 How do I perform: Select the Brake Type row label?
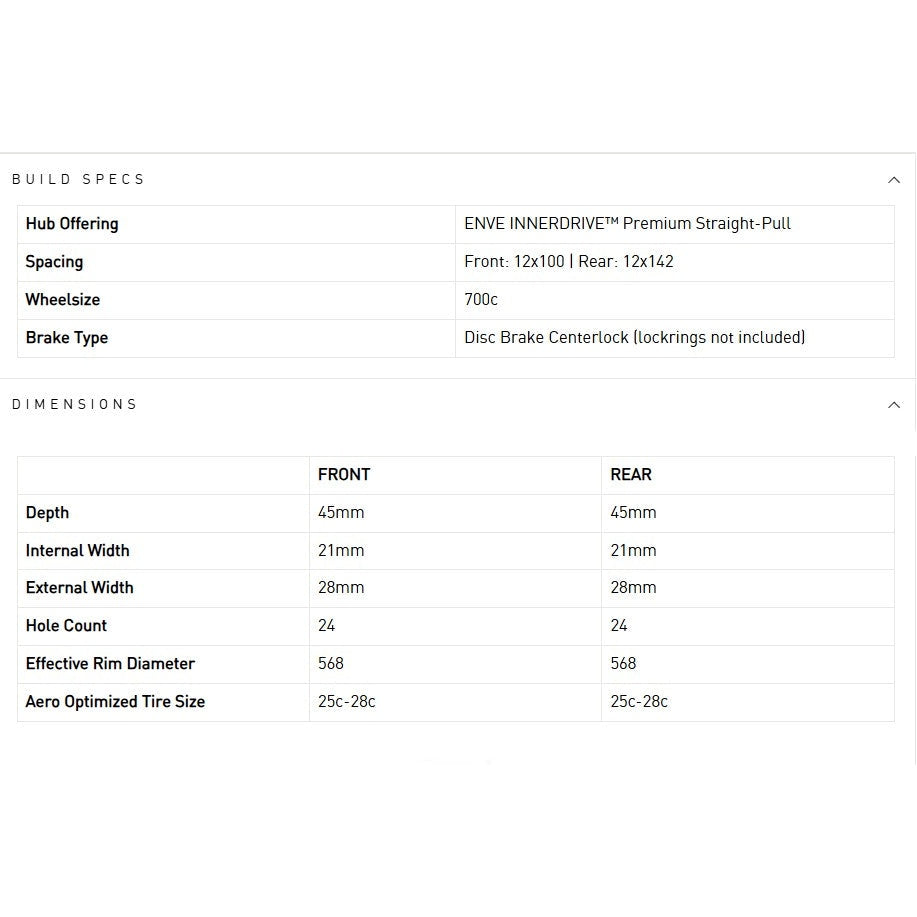(x=67, y=338)
